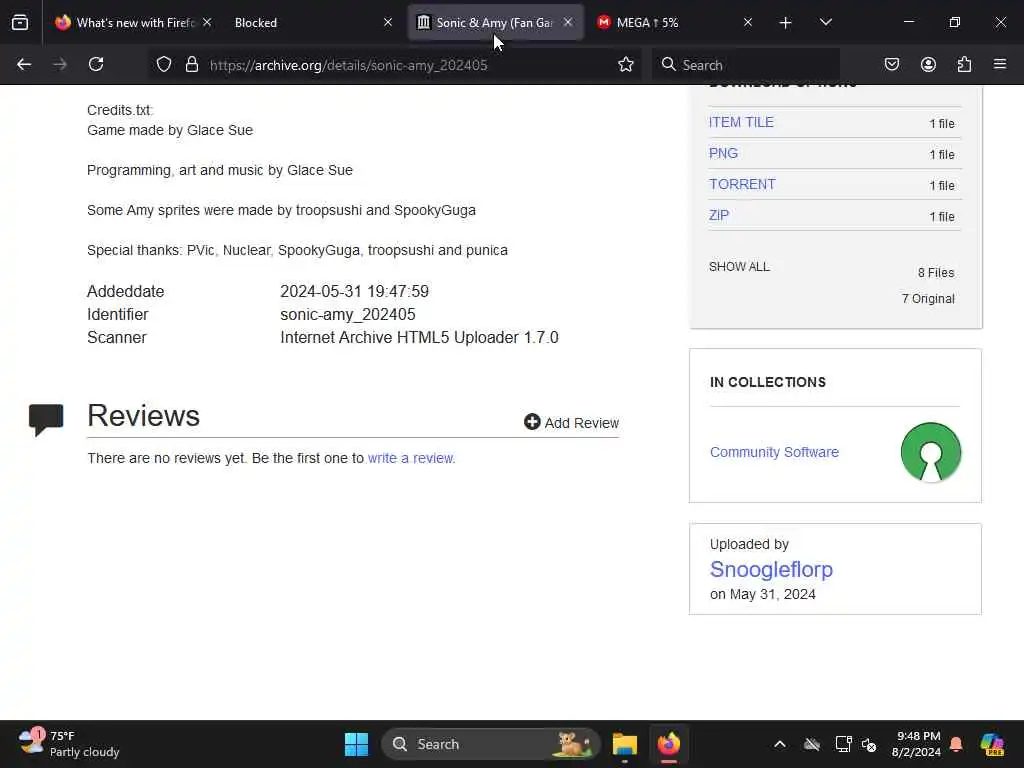Open File Explorer from the taskbar
Screen dimensions: 1024x768
[x=625, y=744]
